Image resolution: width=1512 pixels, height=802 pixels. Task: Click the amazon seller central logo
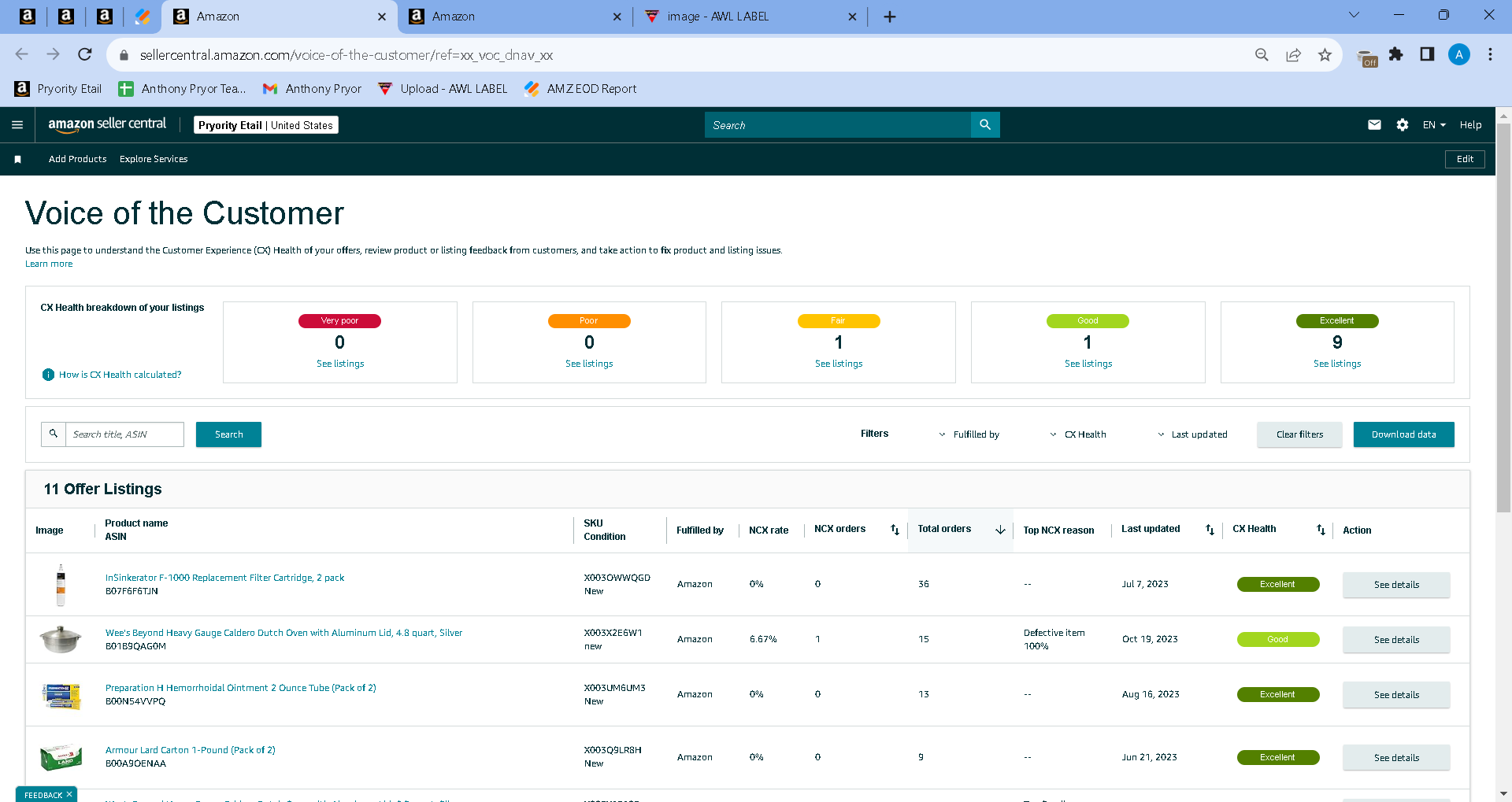(107, 124)
